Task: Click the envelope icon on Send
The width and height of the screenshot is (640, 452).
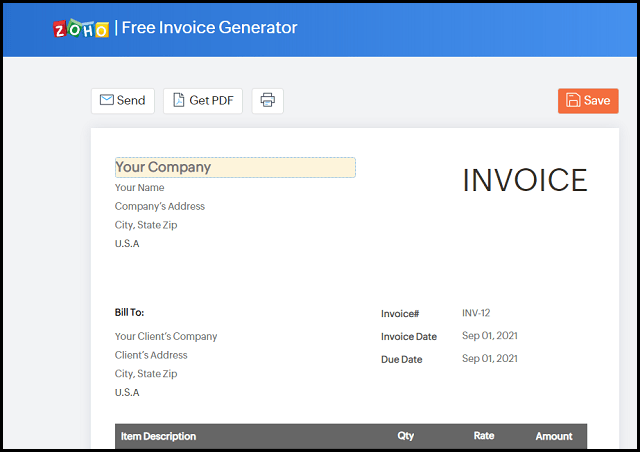Action: pos(107,100)
